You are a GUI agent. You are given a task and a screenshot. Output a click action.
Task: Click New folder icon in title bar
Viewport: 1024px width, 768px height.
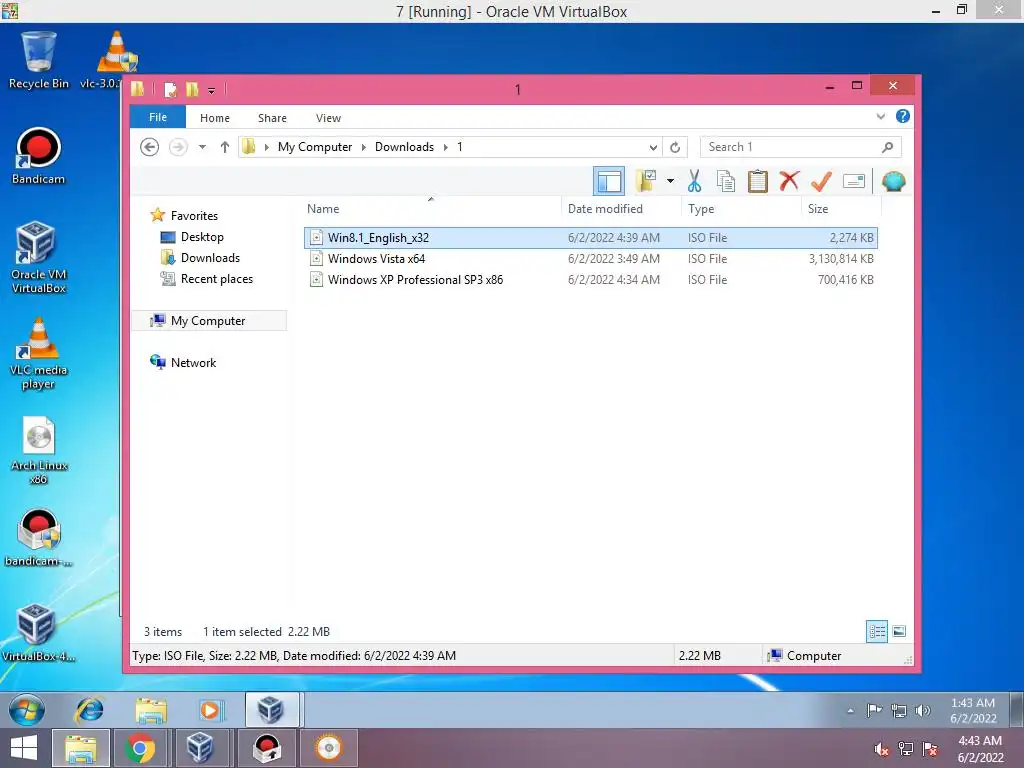pyautogui.click(x=192, y=89)
